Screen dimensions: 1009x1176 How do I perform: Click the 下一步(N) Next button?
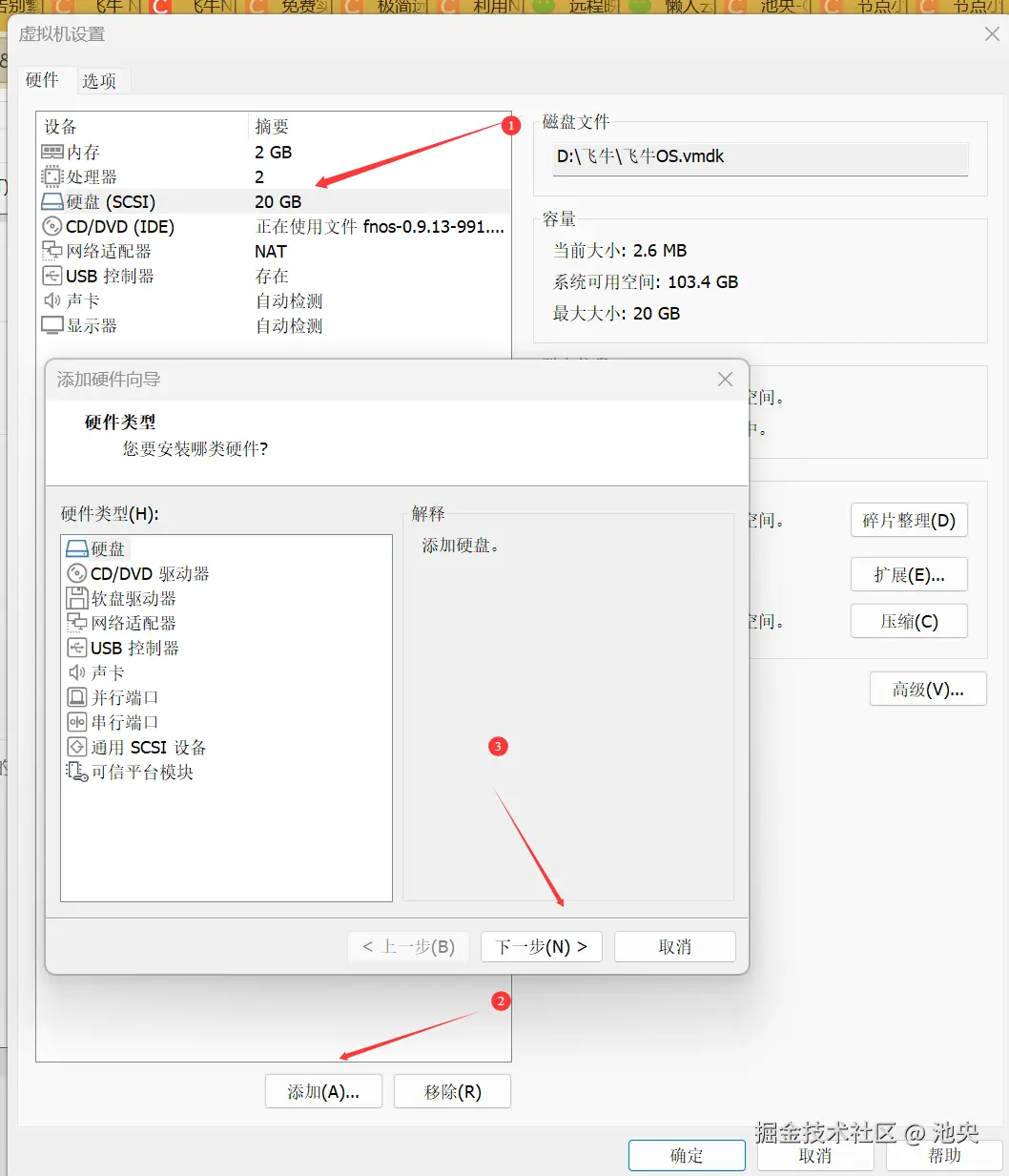[541, 946]
